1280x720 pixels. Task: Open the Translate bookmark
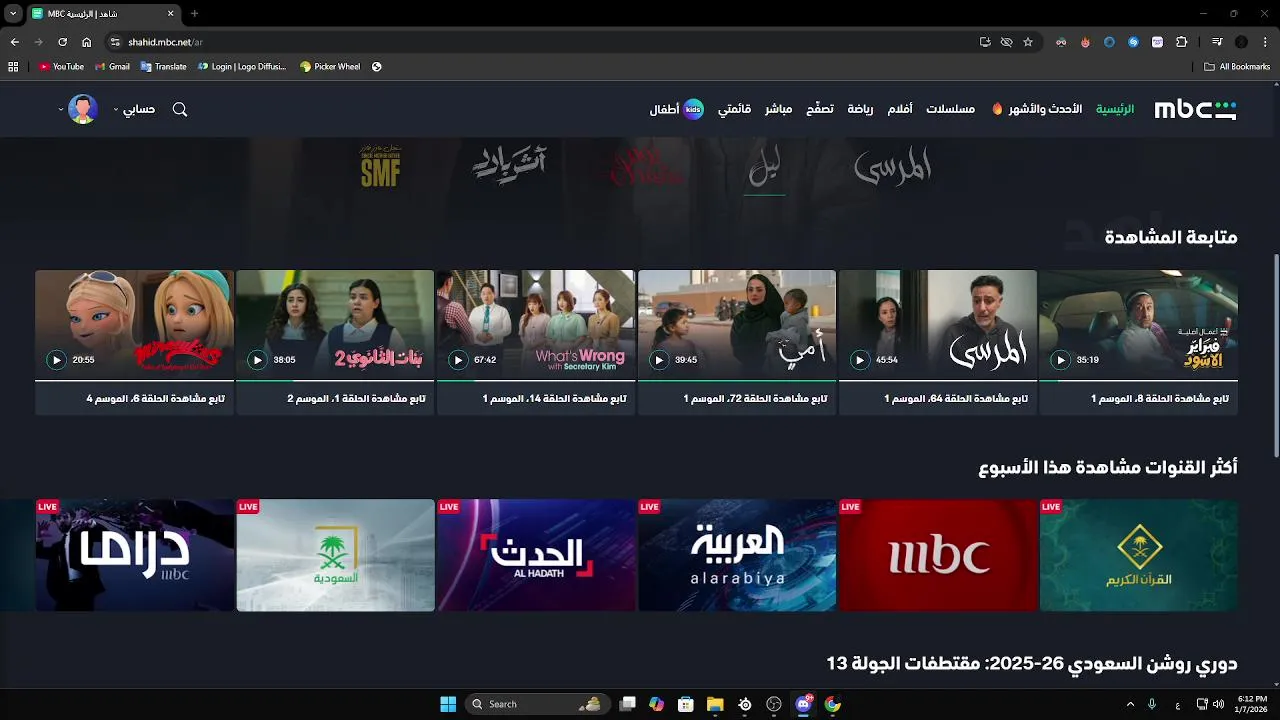164,67
